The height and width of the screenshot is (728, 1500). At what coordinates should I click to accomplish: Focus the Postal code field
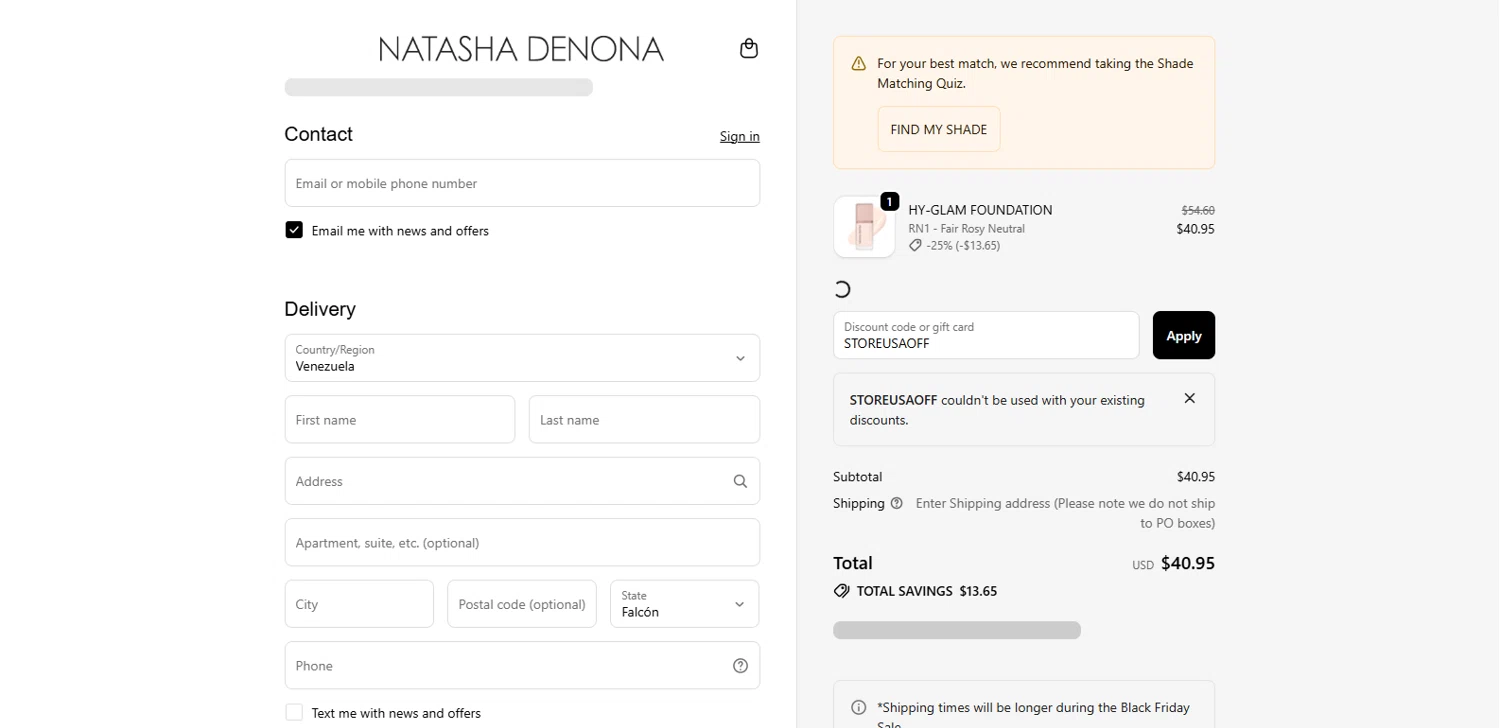coord(522,604)
